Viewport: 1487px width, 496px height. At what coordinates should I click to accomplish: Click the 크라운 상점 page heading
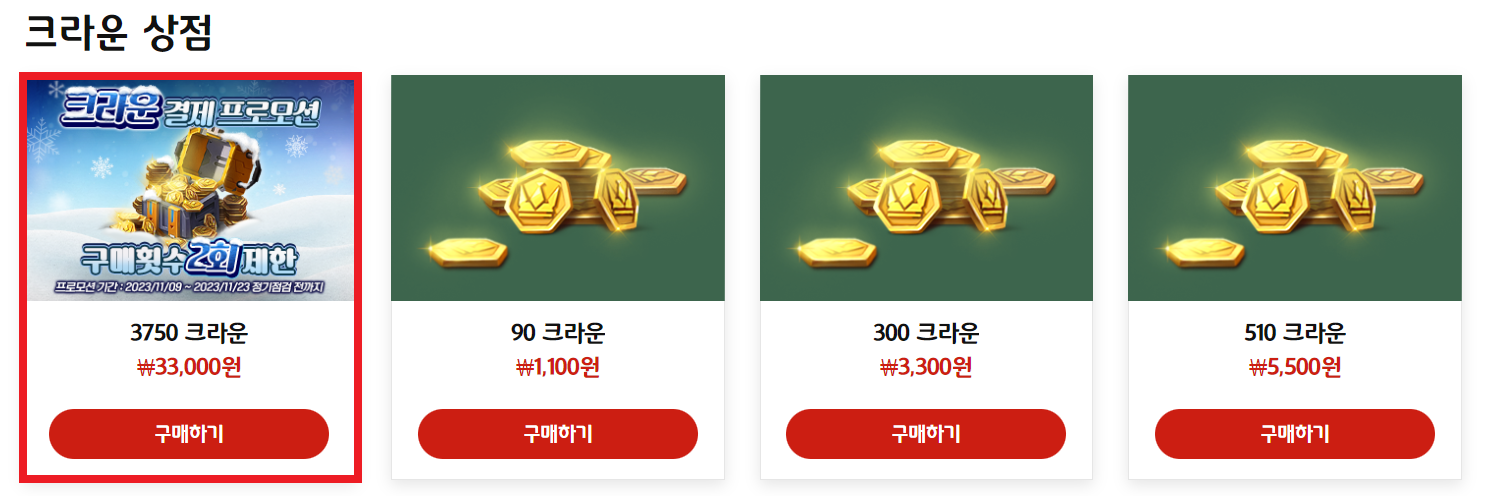[119, 33]
